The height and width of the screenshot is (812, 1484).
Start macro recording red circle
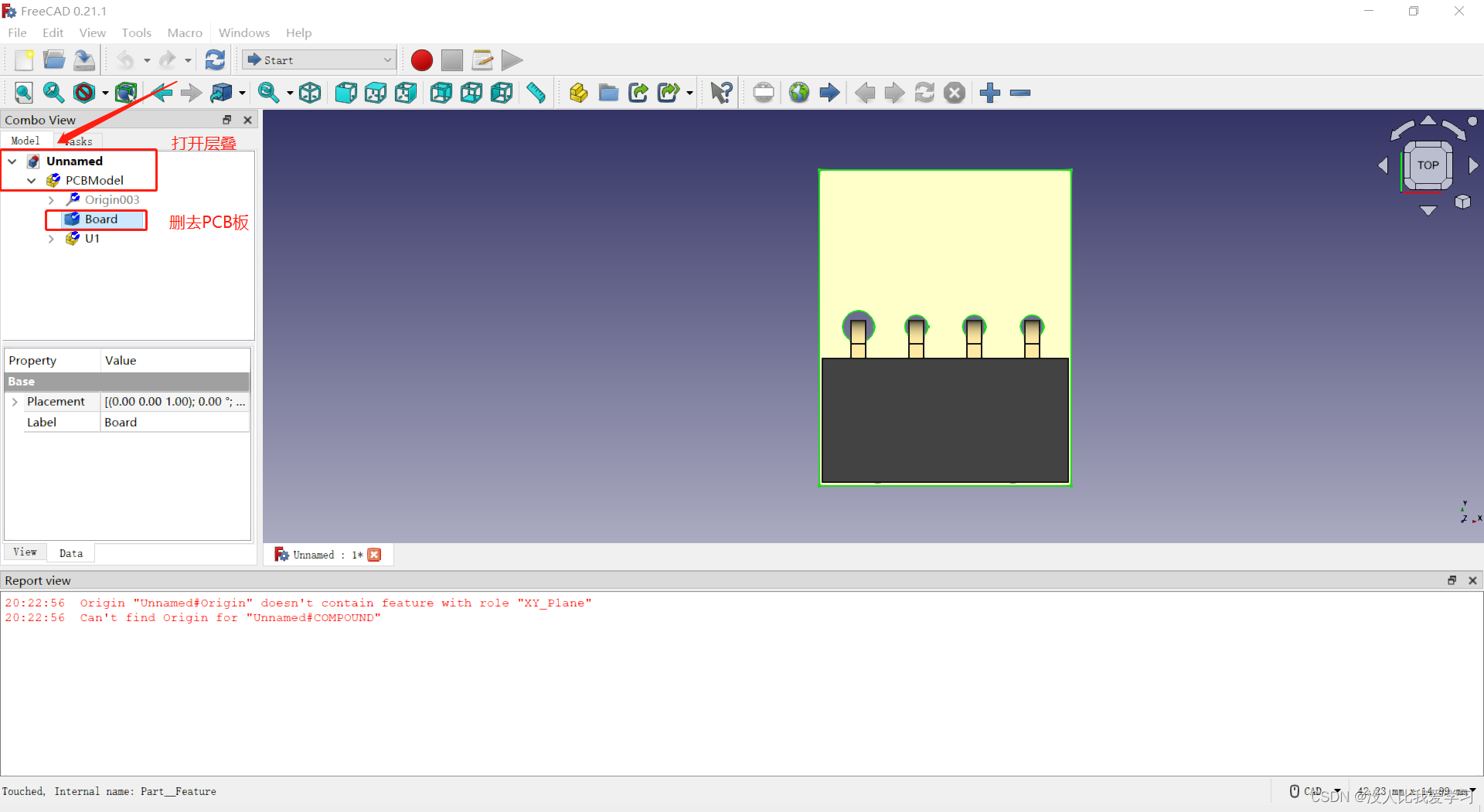(422, 60)
